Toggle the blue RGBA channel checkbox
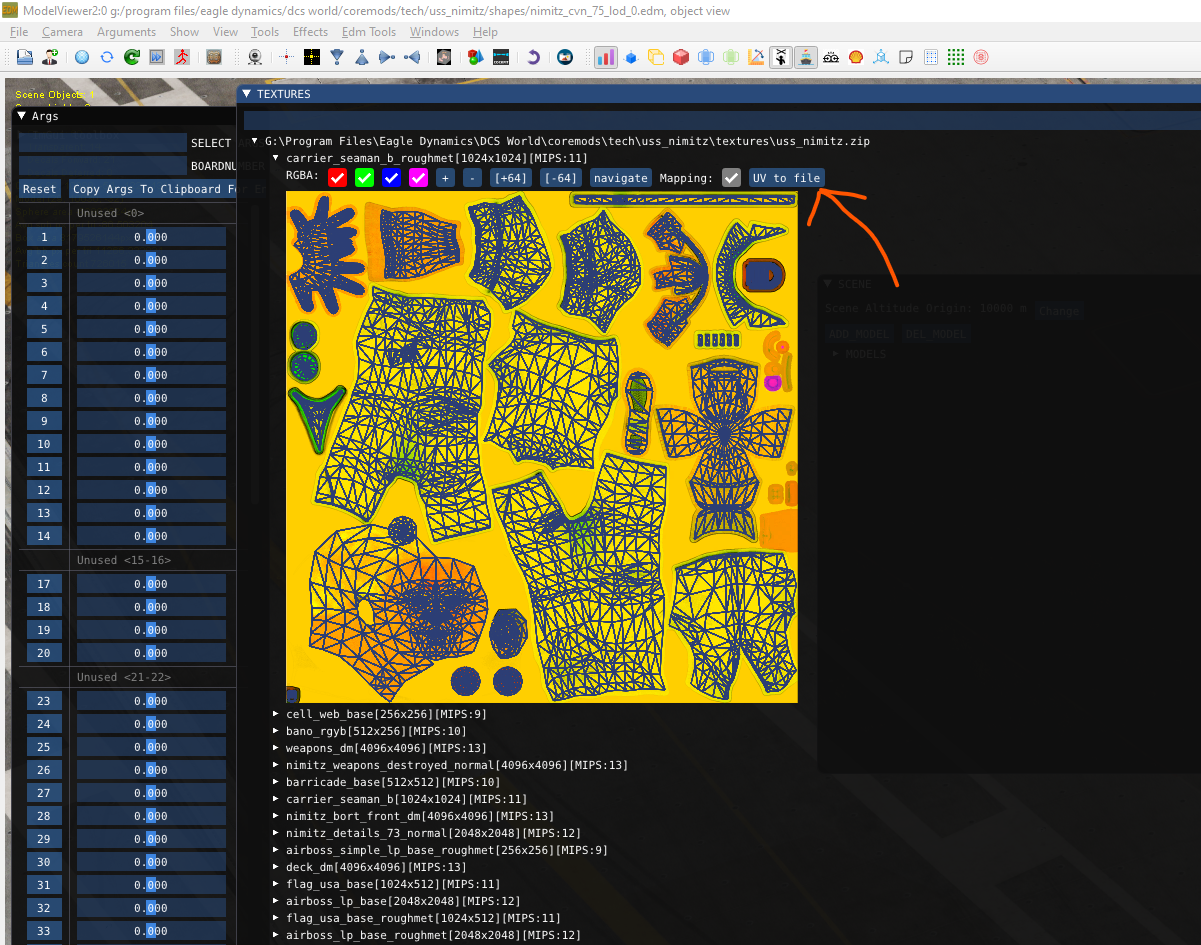 [391, 178]
